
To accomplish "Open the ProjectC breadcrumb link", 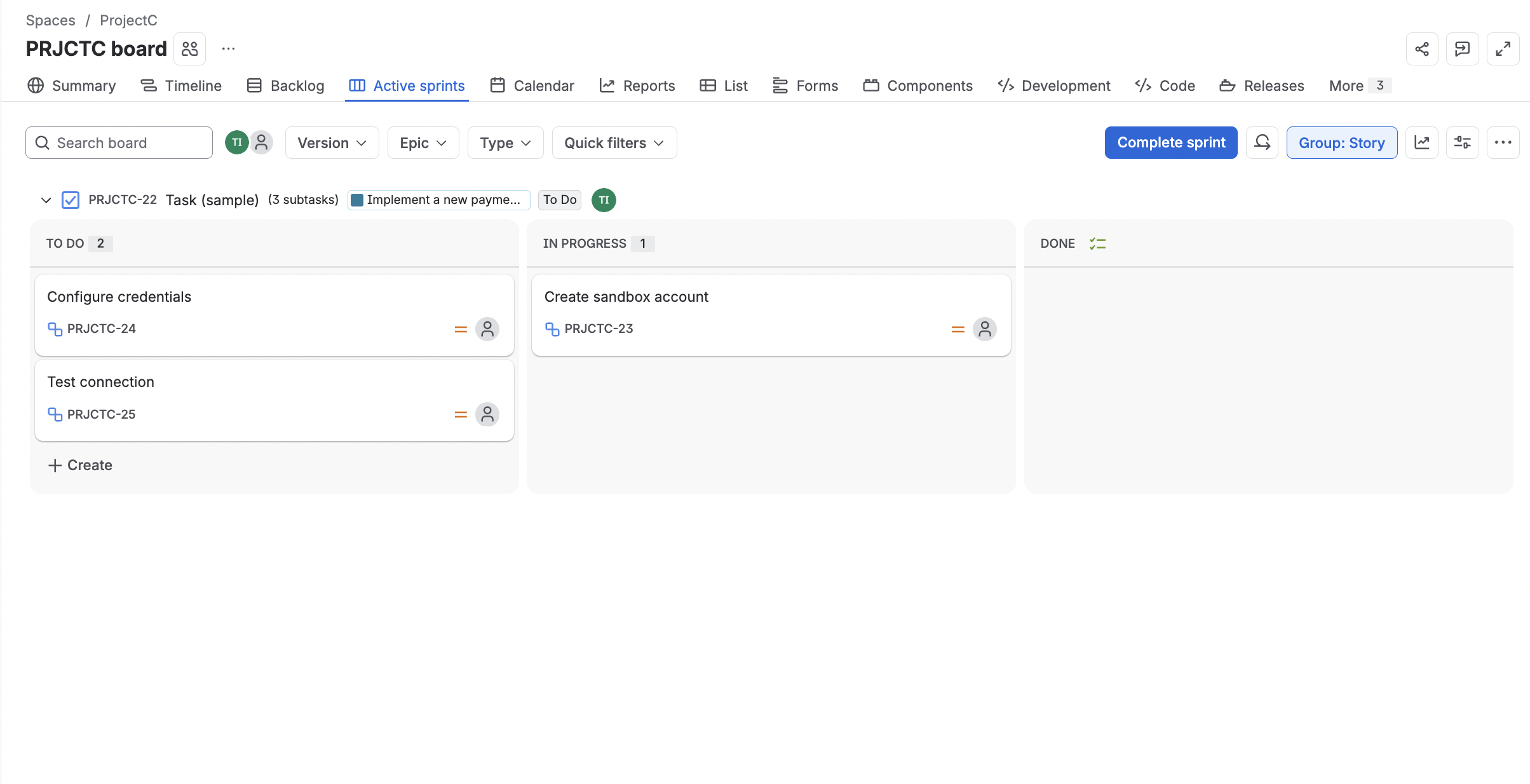I will tap(128, 20).
